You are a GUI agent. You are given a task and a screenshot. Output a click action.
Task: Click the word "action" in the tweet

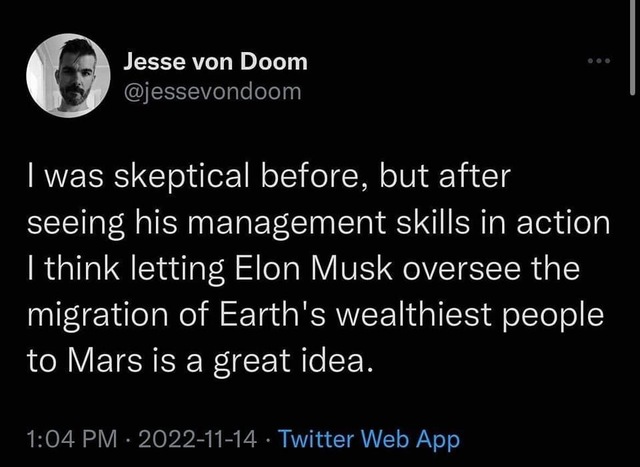563,224
